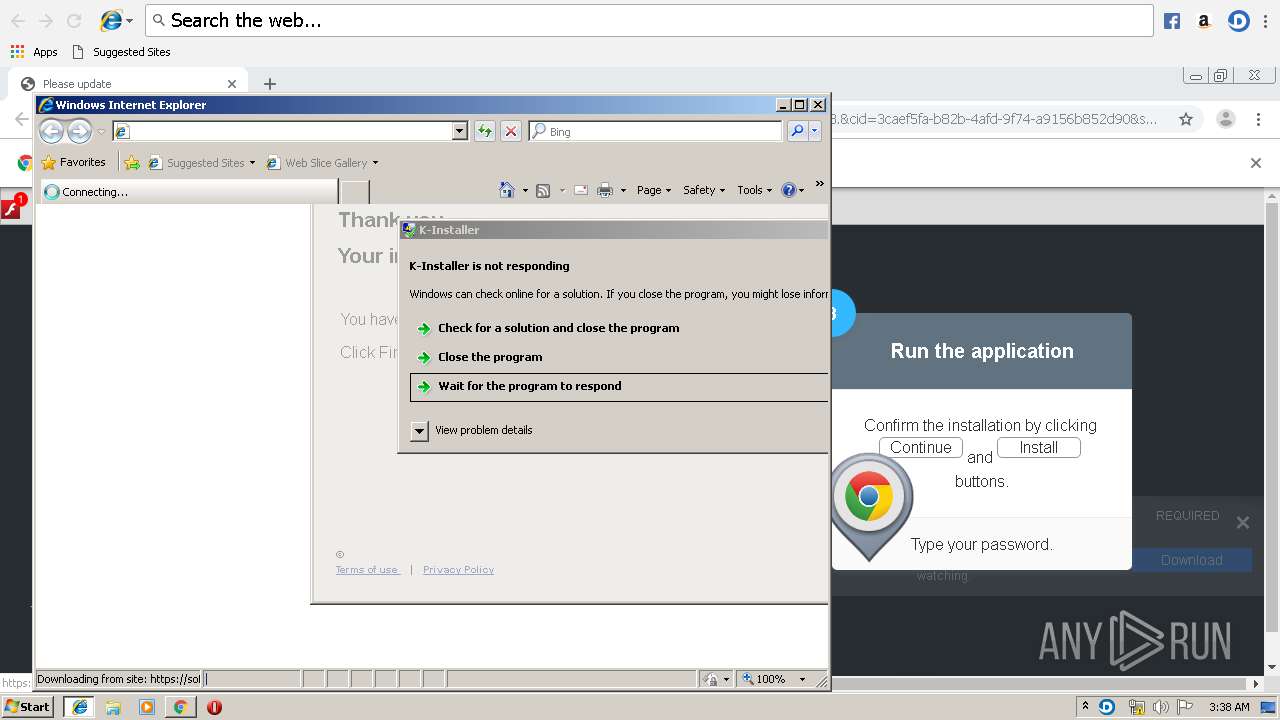Click the Privacy Policy link
Image resolution: width=1280 pixels, height=720 pixels.
(458, 570)
